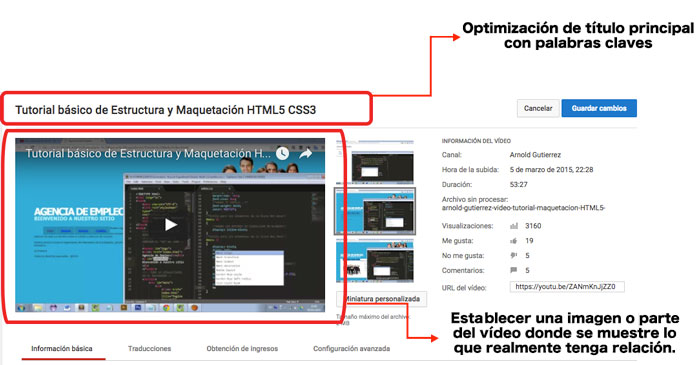Open the Obtención de ingresos tab

pos(242,348)
